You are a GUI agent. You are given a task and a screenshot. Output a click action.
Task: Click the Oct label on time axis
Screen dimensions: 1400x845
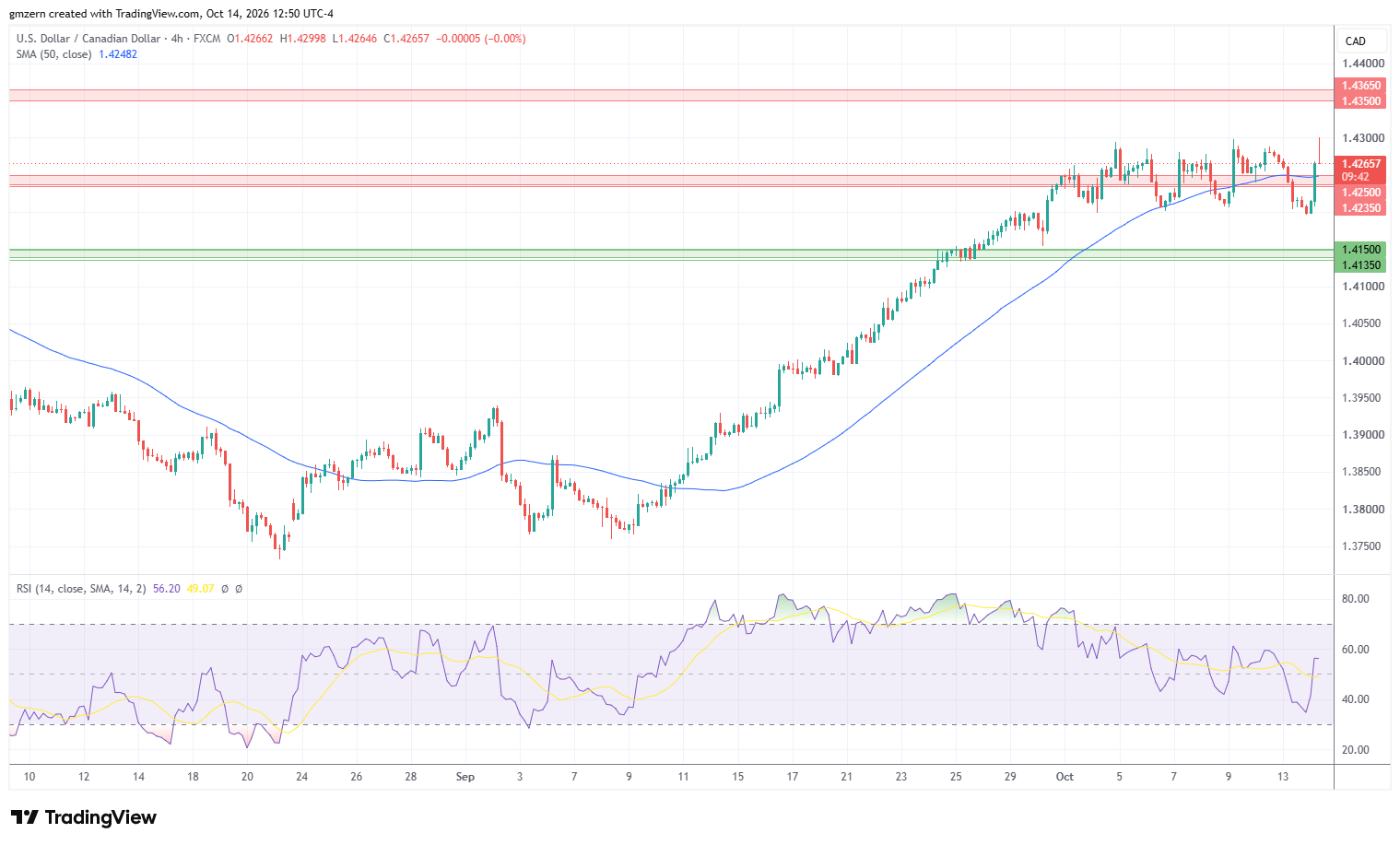pos(1065,777)
